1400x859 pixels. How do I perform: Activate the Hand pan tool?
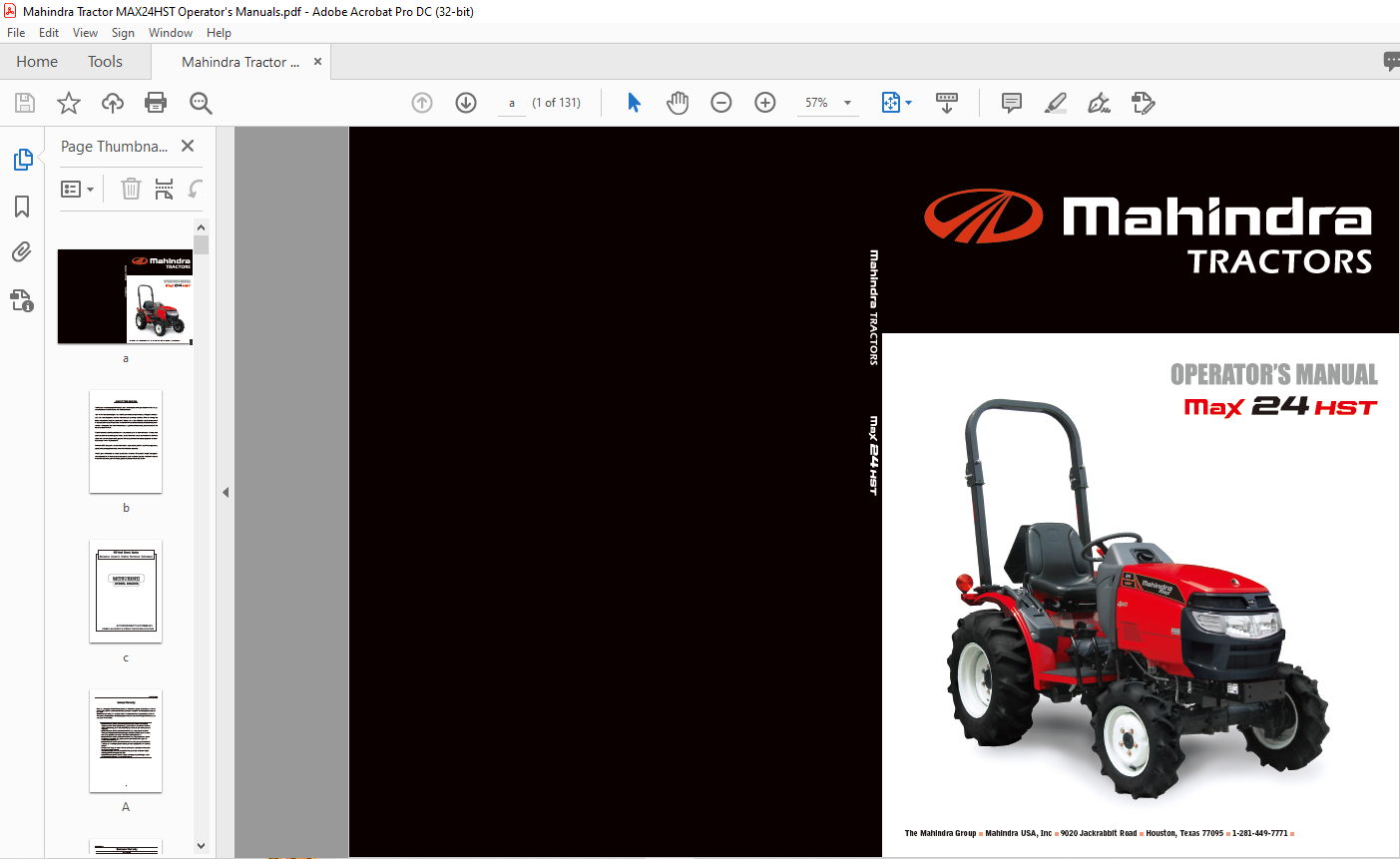[678, 103]
